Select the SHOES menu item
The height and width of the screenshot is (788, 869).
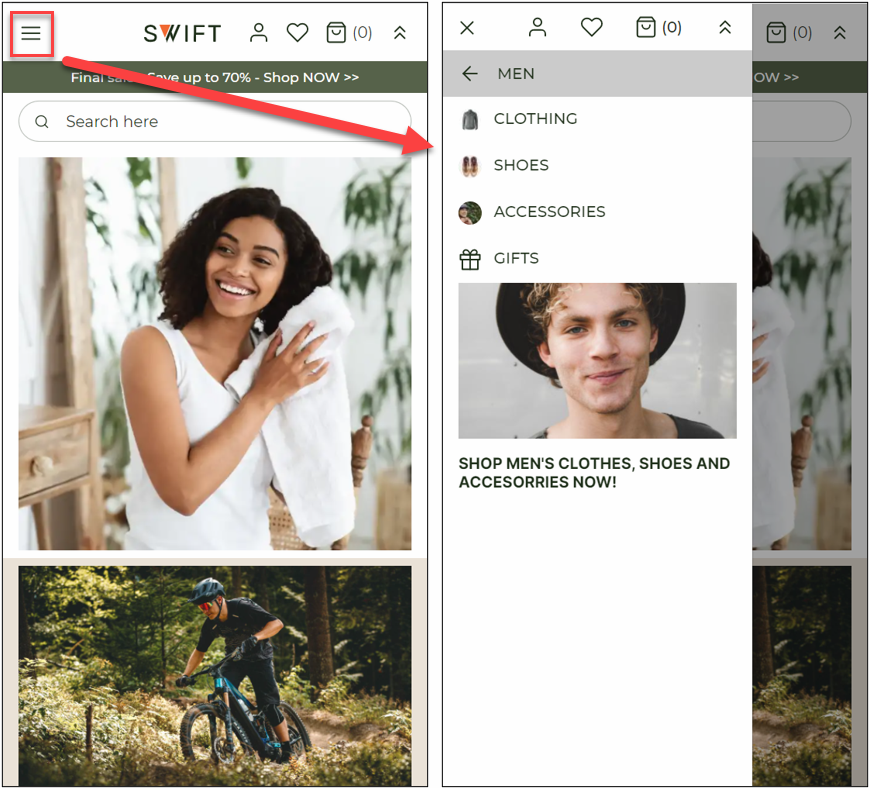click(521, 166)
